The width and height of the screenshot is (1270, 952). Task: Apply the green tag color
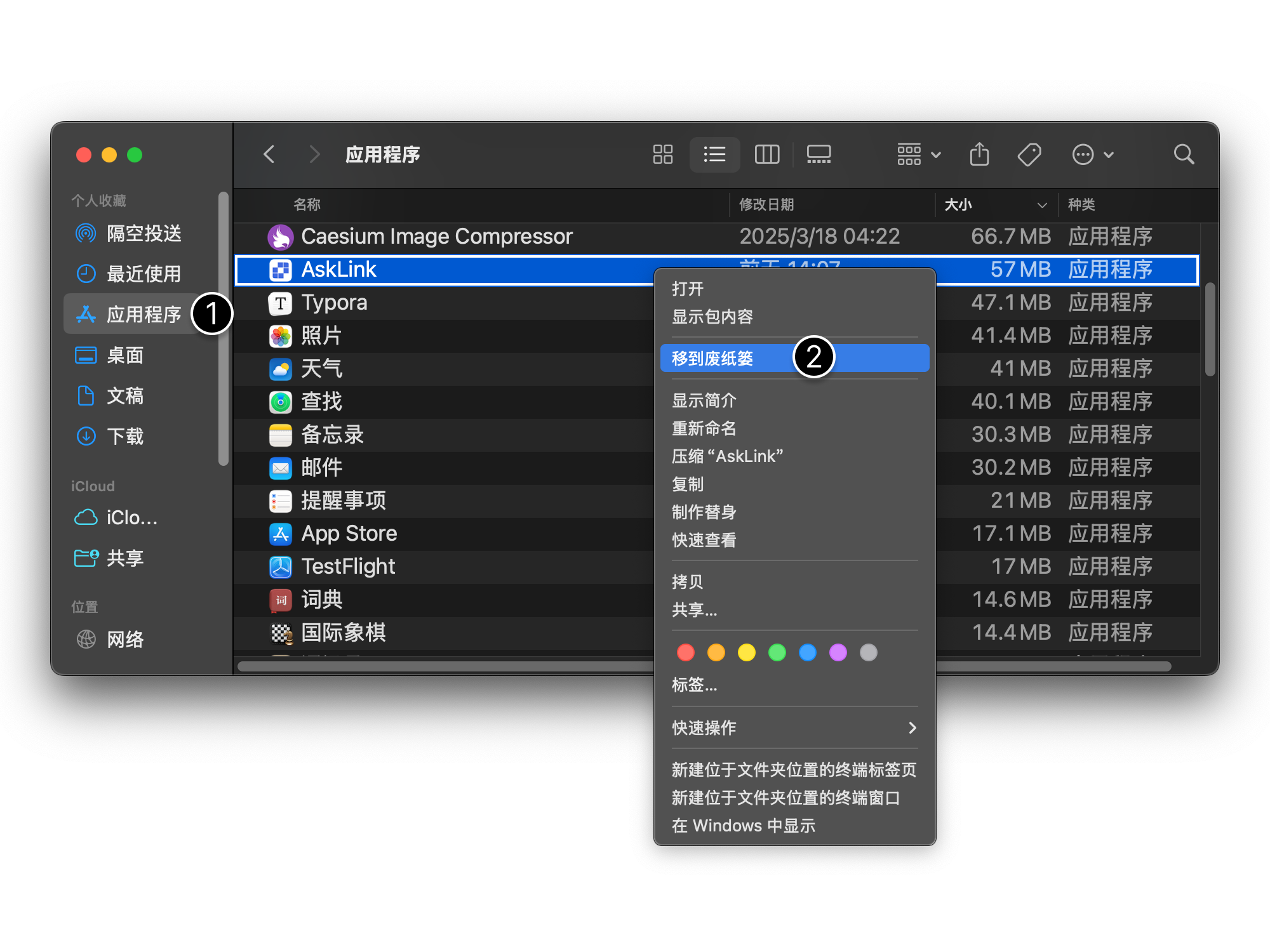tap(777, 652)
